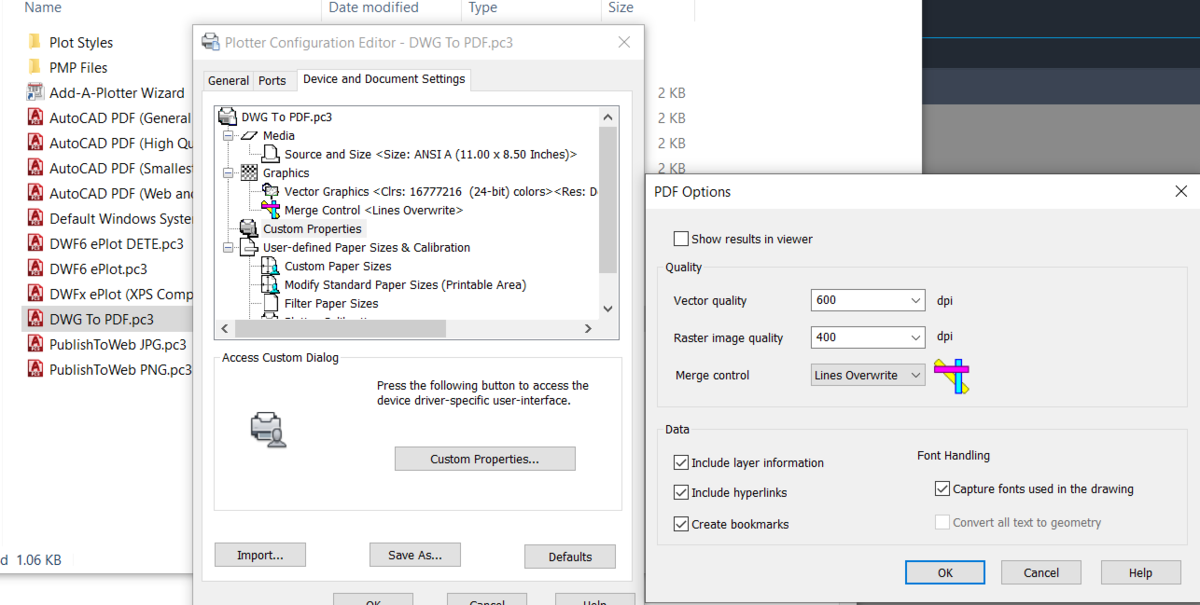
Task: Open the Raster image quality dropdown
Action: (x=868, y=337)
